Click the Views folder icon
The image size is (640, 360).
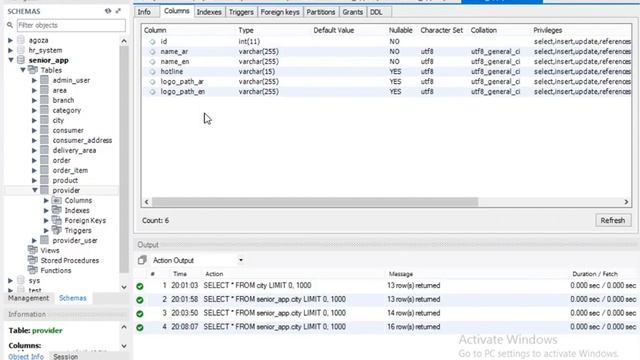click(33, 250)
